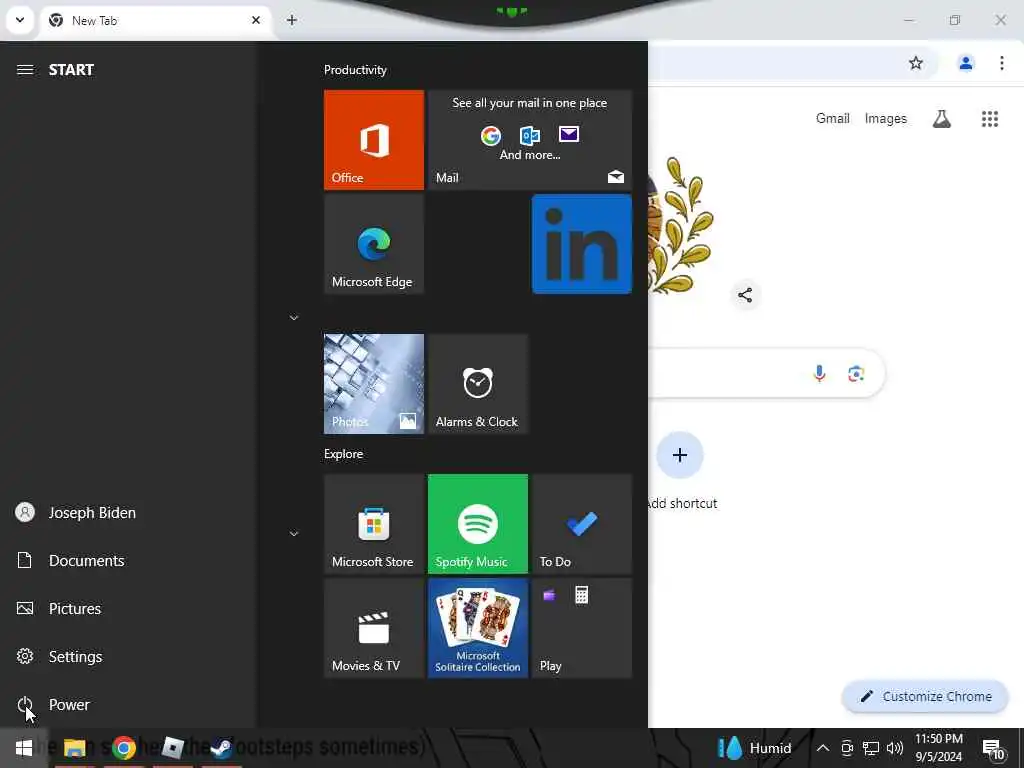This screenshot has height=768, width=1024.
Task: Open Microsoft Store tile
Action: point(374,524)
